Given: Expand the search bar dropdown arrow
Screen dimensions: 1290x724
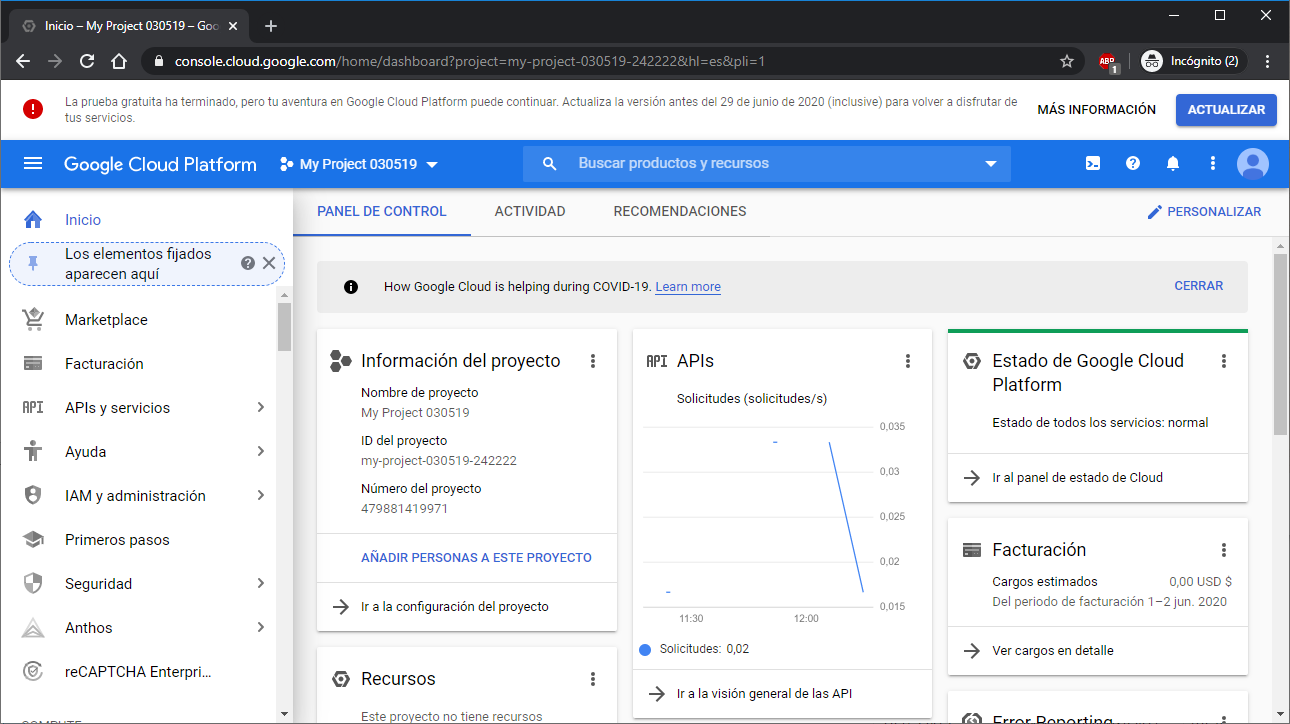Looking at the screenshot, I should [991, 164].
